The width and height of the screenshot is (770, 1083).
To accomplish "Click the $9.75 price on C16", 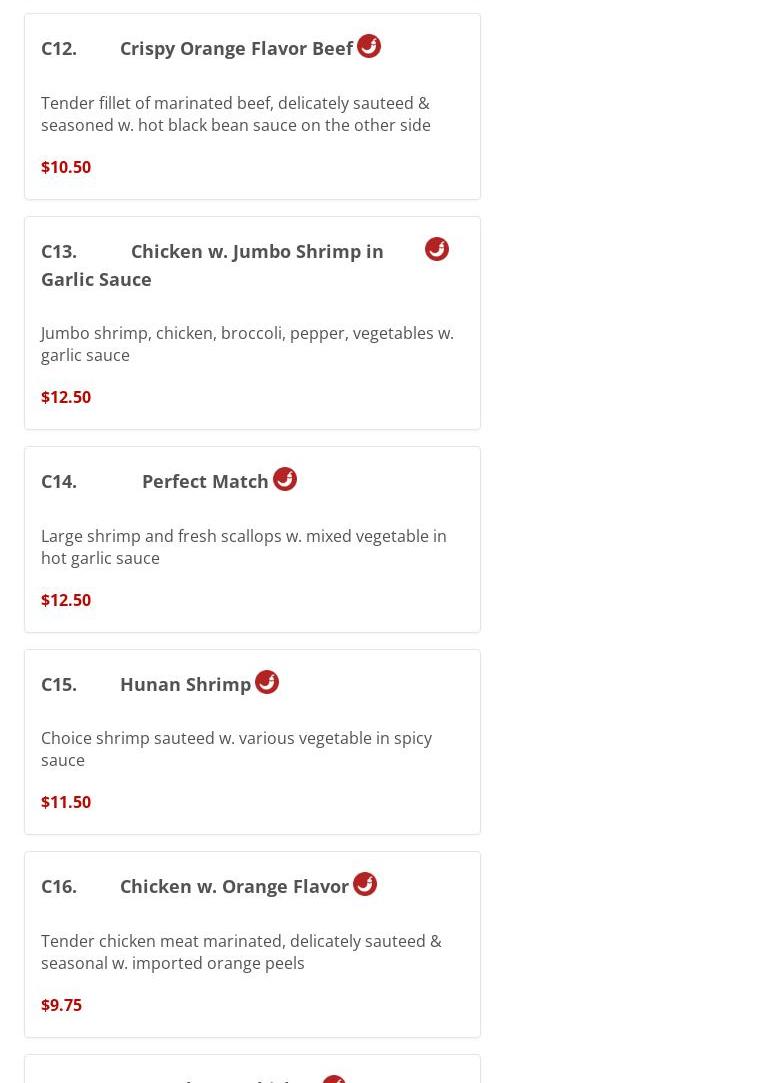I will [62, 1005].
